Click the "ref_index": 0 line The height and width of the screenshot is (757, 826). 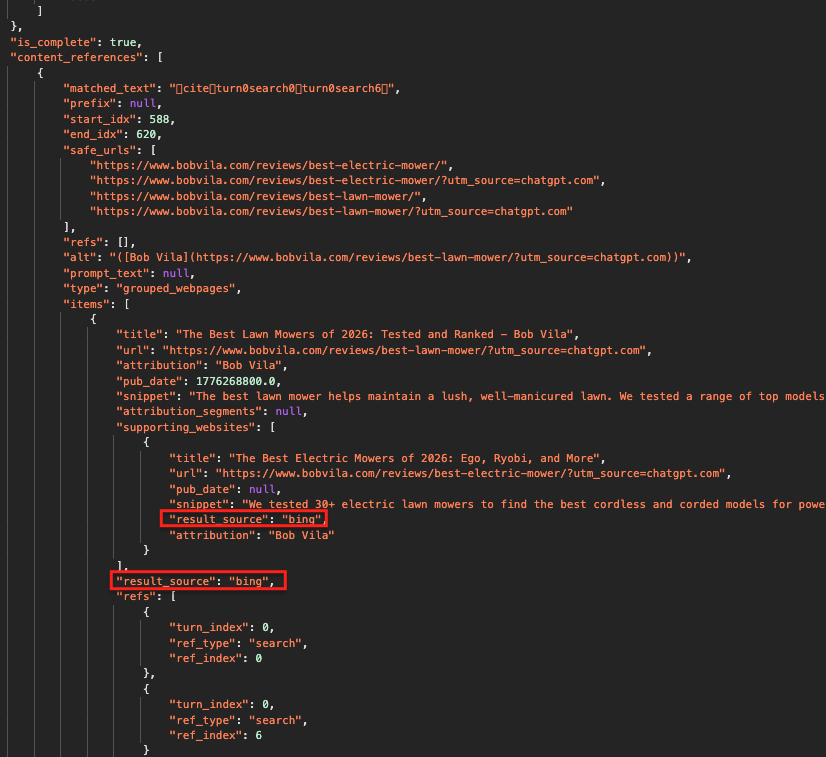(215, 659)
